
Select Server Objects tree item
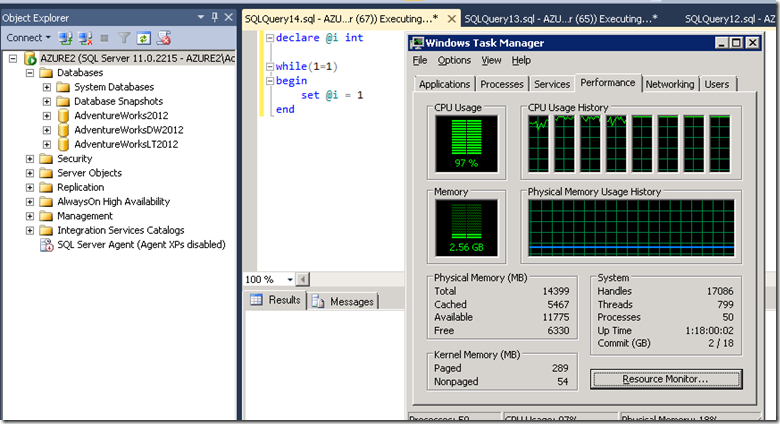point(90,173)
